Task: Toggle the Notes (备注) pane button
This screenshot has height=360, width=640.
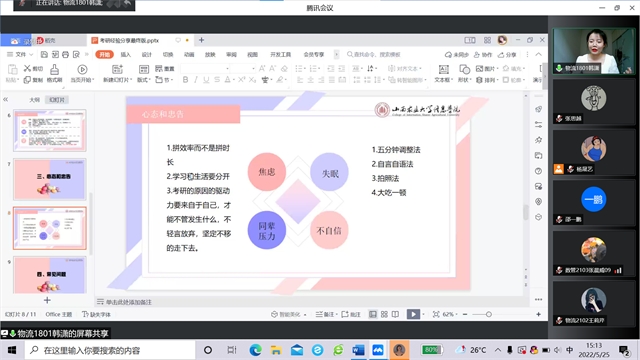Action: [325, 314]
